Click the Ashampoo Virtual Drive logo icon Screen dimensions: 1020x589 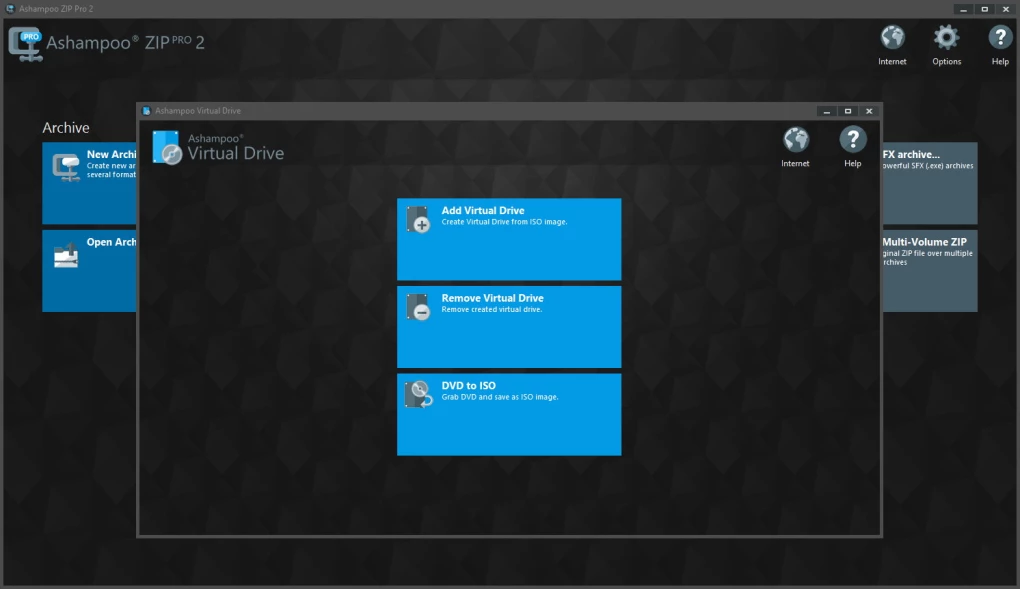pyautogui.click(x=164, y=147)
